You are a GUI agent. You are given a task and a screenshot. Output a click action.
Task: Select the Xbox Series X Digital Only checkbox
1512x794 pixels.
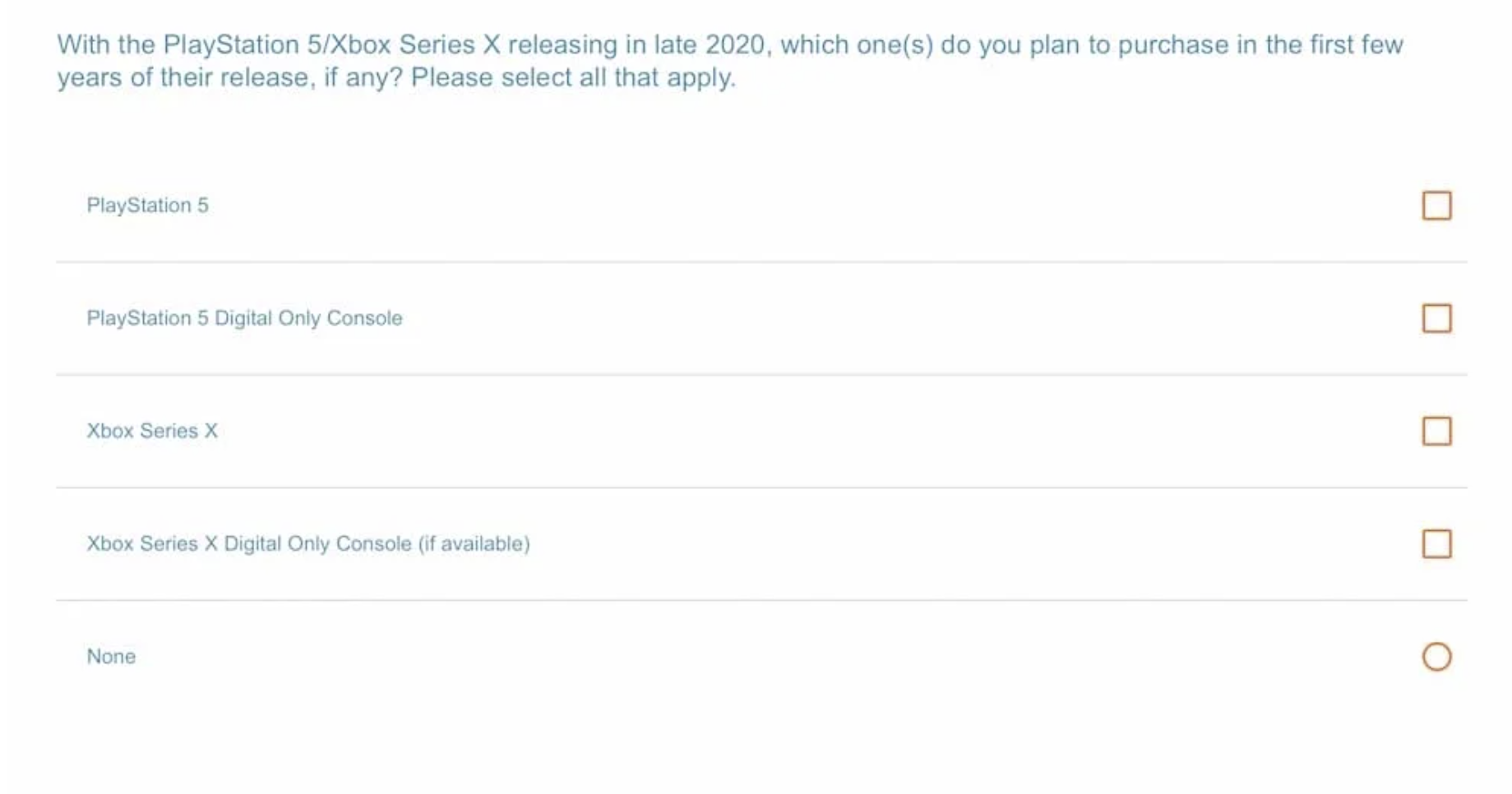coord(1436,543)
